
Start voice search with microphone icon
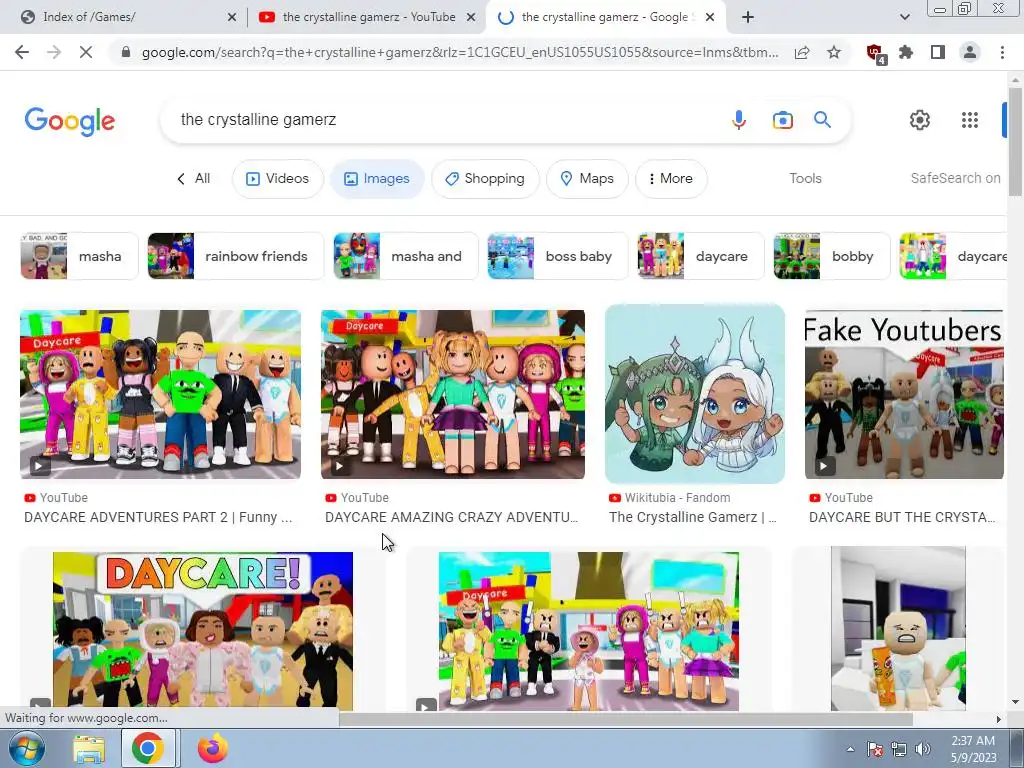[x=739, y=120]
